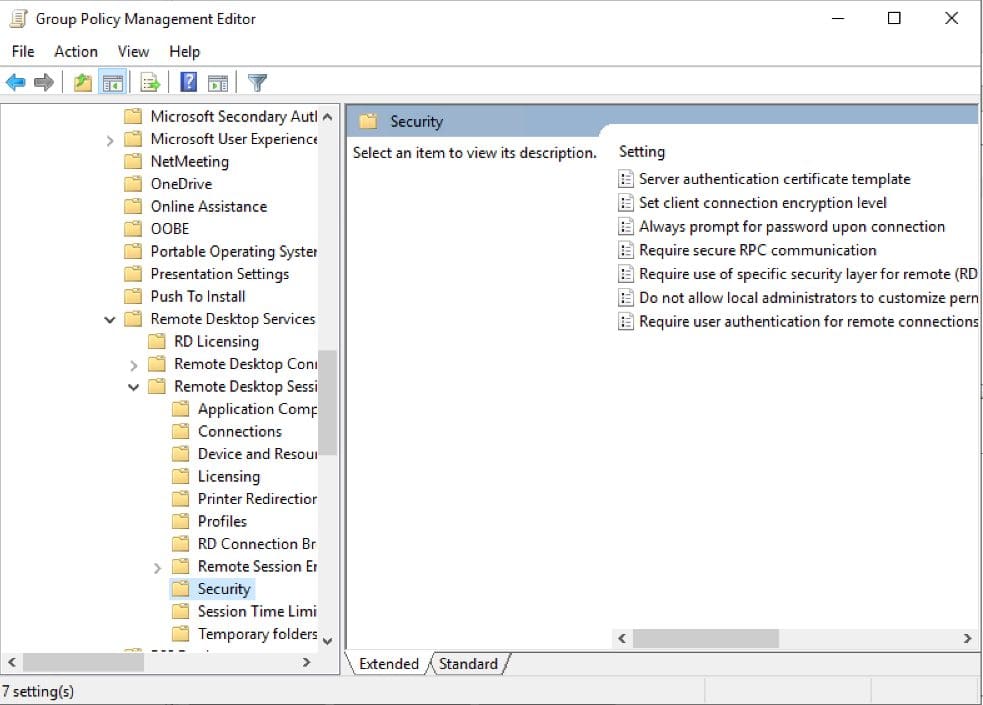The width and height of the screenshot is (983, 705).
Task: Click the folder icon next to Profiles
Action: (x=181, y=521)
